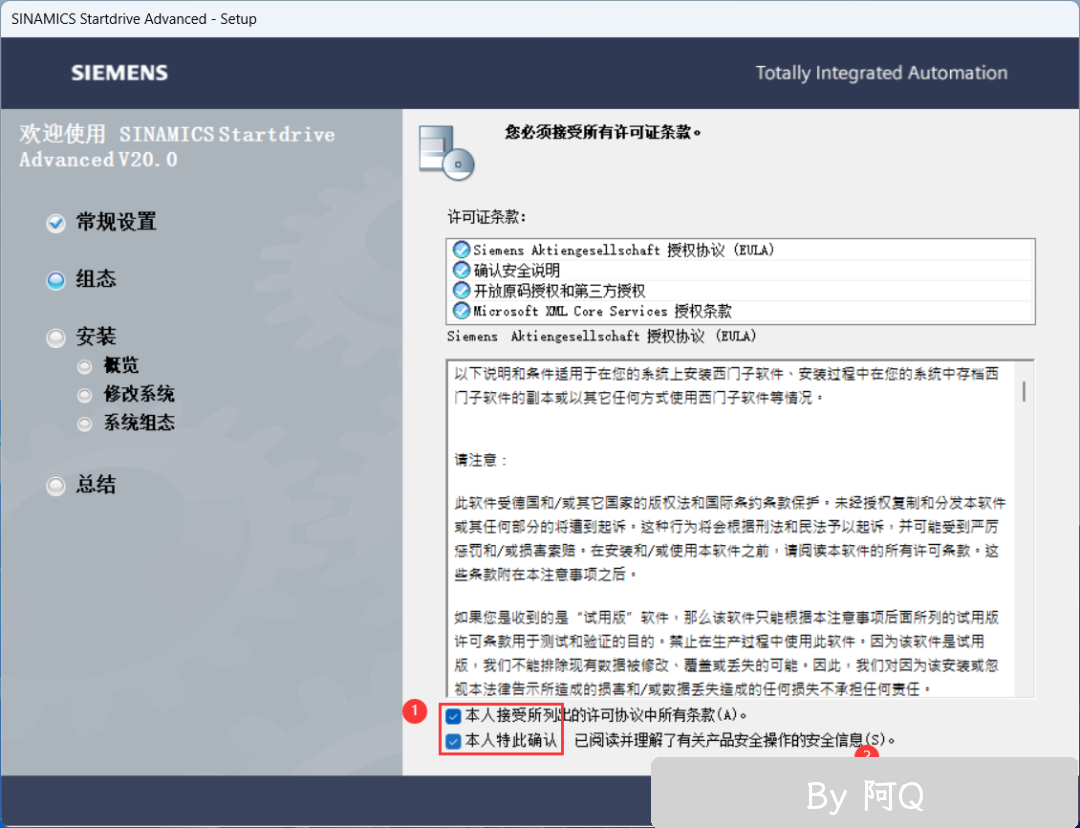Screen dimensions: 1080x828
Task: Click the 请注意 paragraph heading in license text
Action: pos(481,460)
